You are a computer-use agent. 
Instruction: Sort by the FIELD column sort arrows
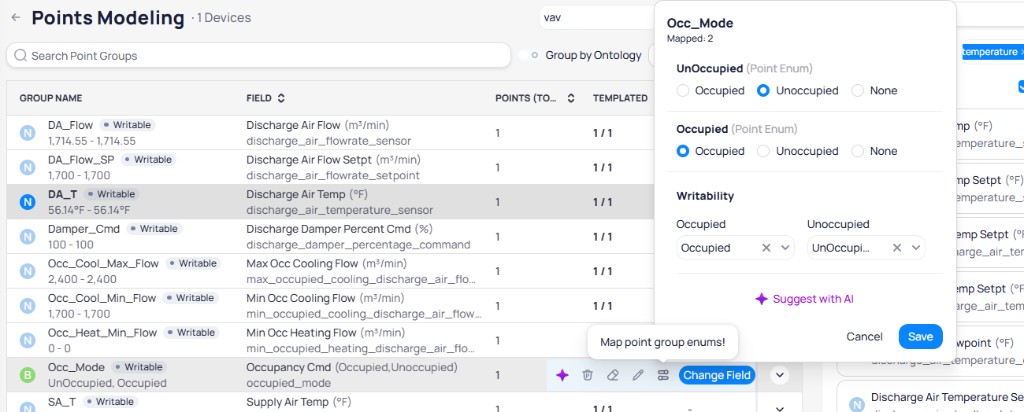(281, 98)
